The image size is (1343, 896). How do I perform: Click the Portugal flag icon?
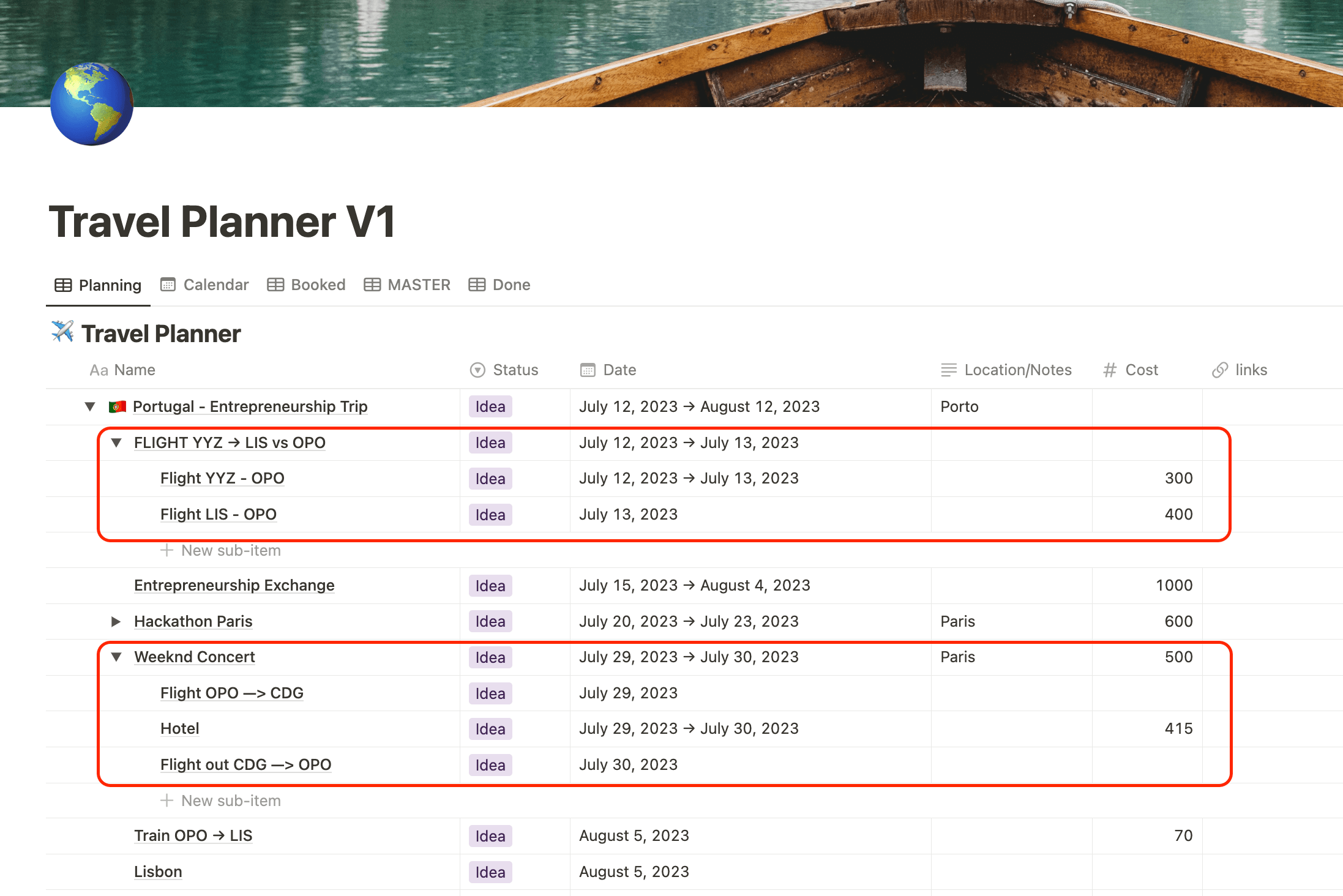(x=118, y=406)
